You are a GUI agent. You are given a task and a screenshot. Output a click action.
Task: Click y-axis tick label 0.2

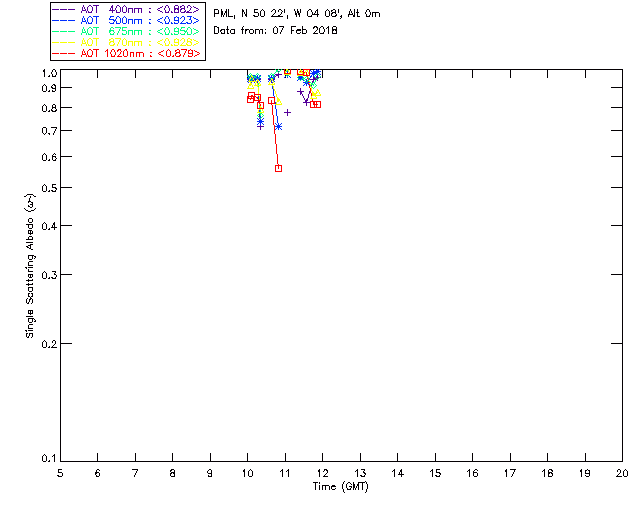coord(49,344)
